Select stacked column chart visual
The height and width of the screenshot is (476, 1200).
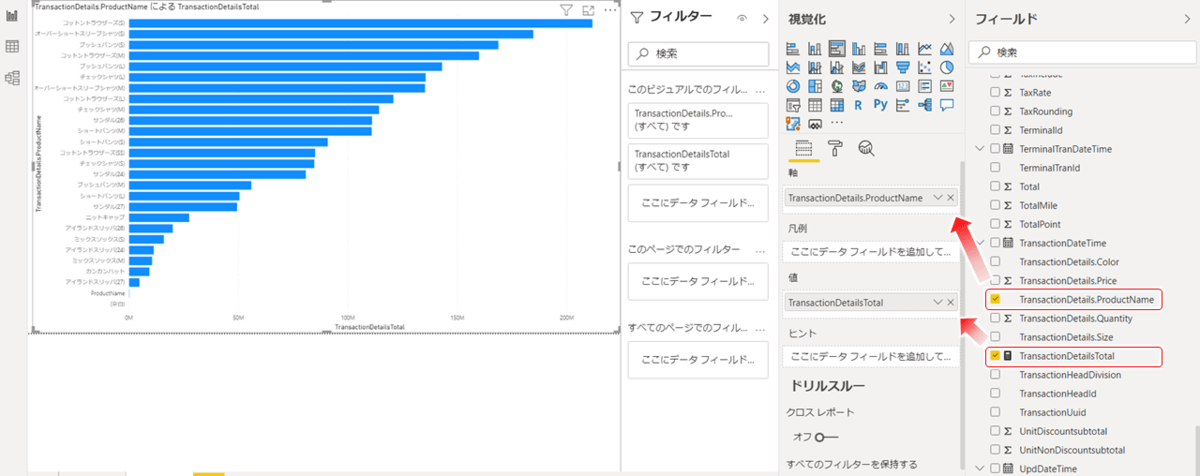click(x=815, y=48)
